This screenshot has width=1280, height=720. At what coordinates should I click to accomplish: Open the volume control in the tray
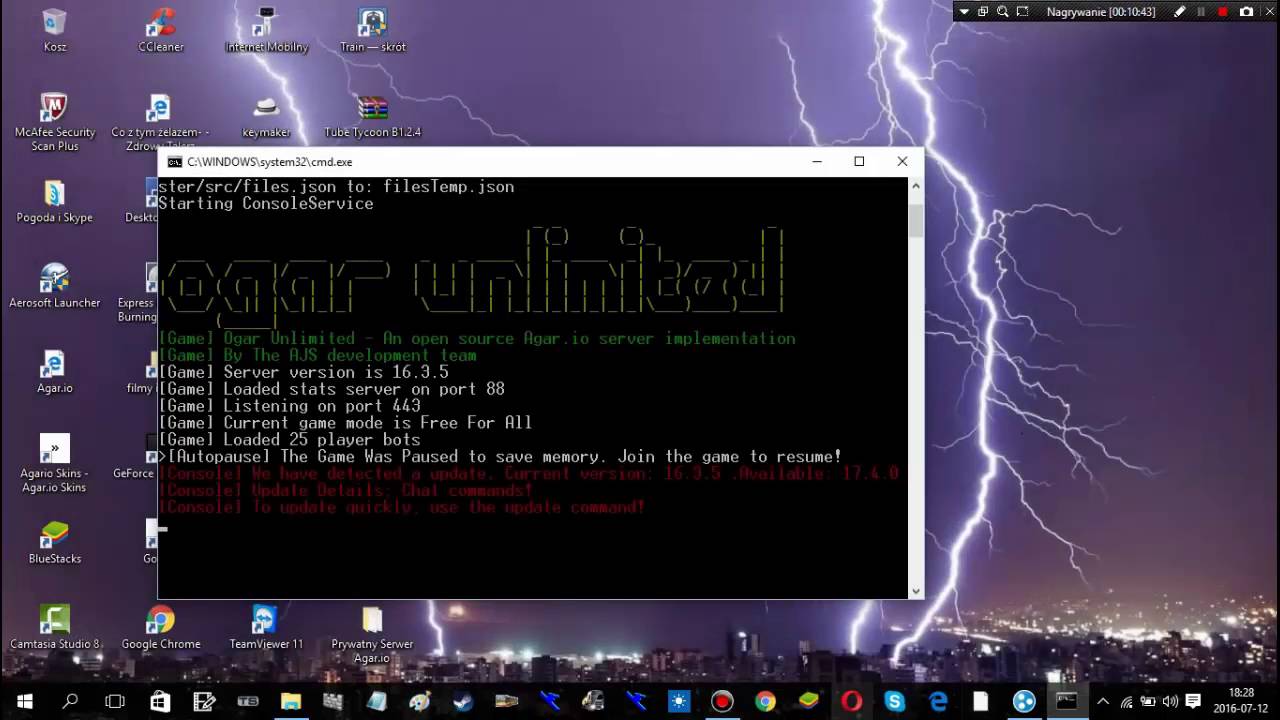(x=1170, y=702)
